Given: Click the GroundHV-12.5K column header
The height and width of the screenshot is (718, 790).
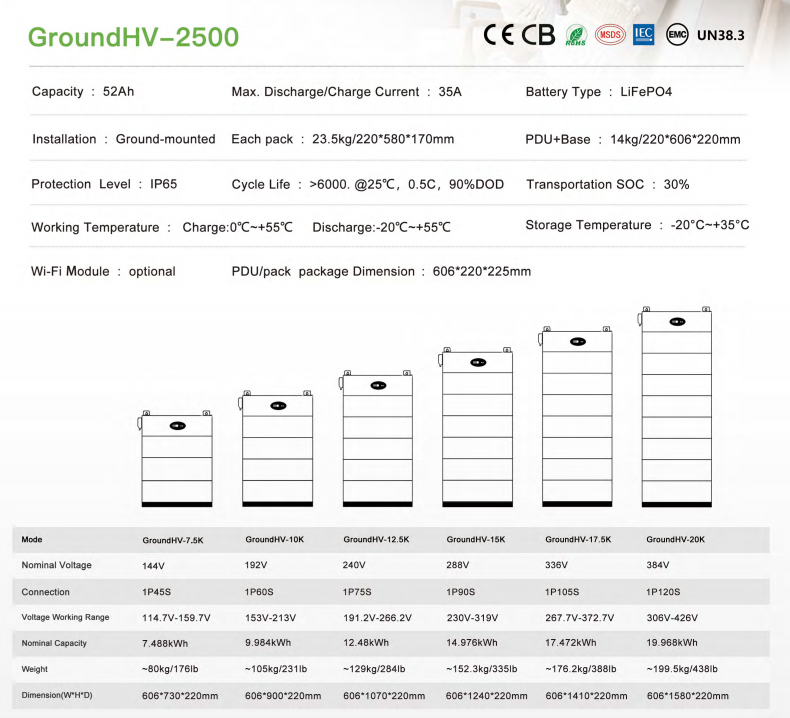Looking at the screenshot, I should click(x=375, y=540).
